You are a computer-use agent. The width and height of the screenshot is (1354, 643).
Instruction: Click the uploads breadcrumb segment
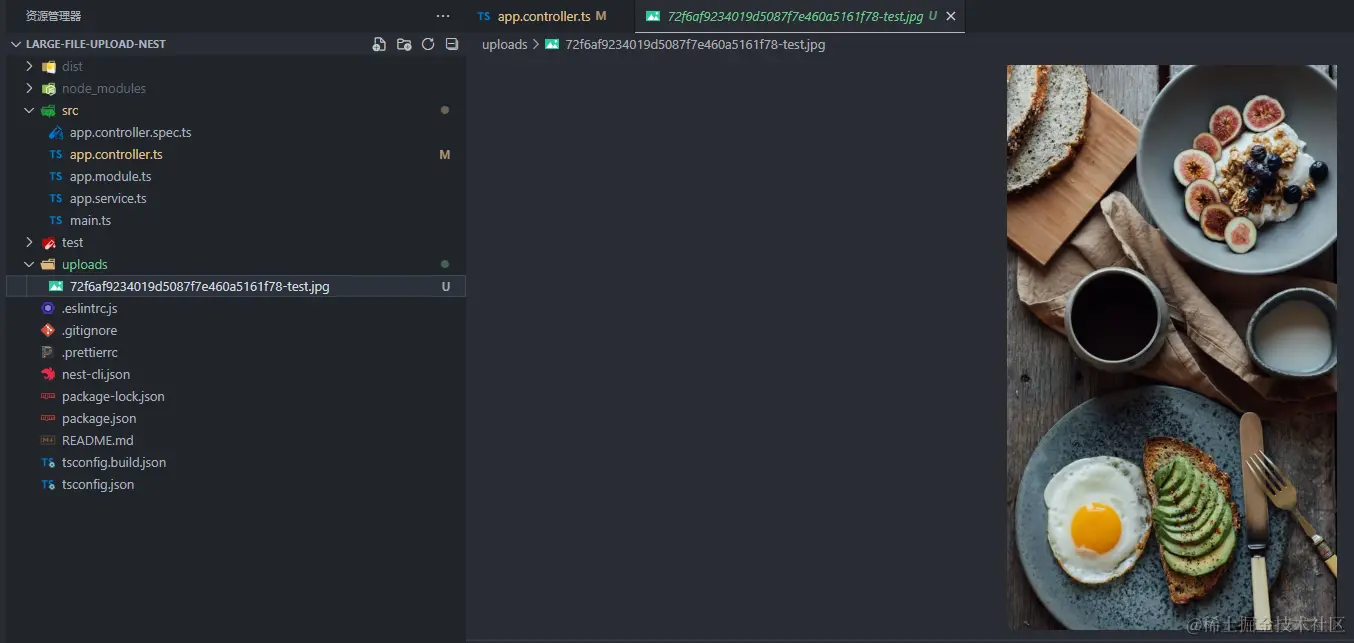coord(504,44)
